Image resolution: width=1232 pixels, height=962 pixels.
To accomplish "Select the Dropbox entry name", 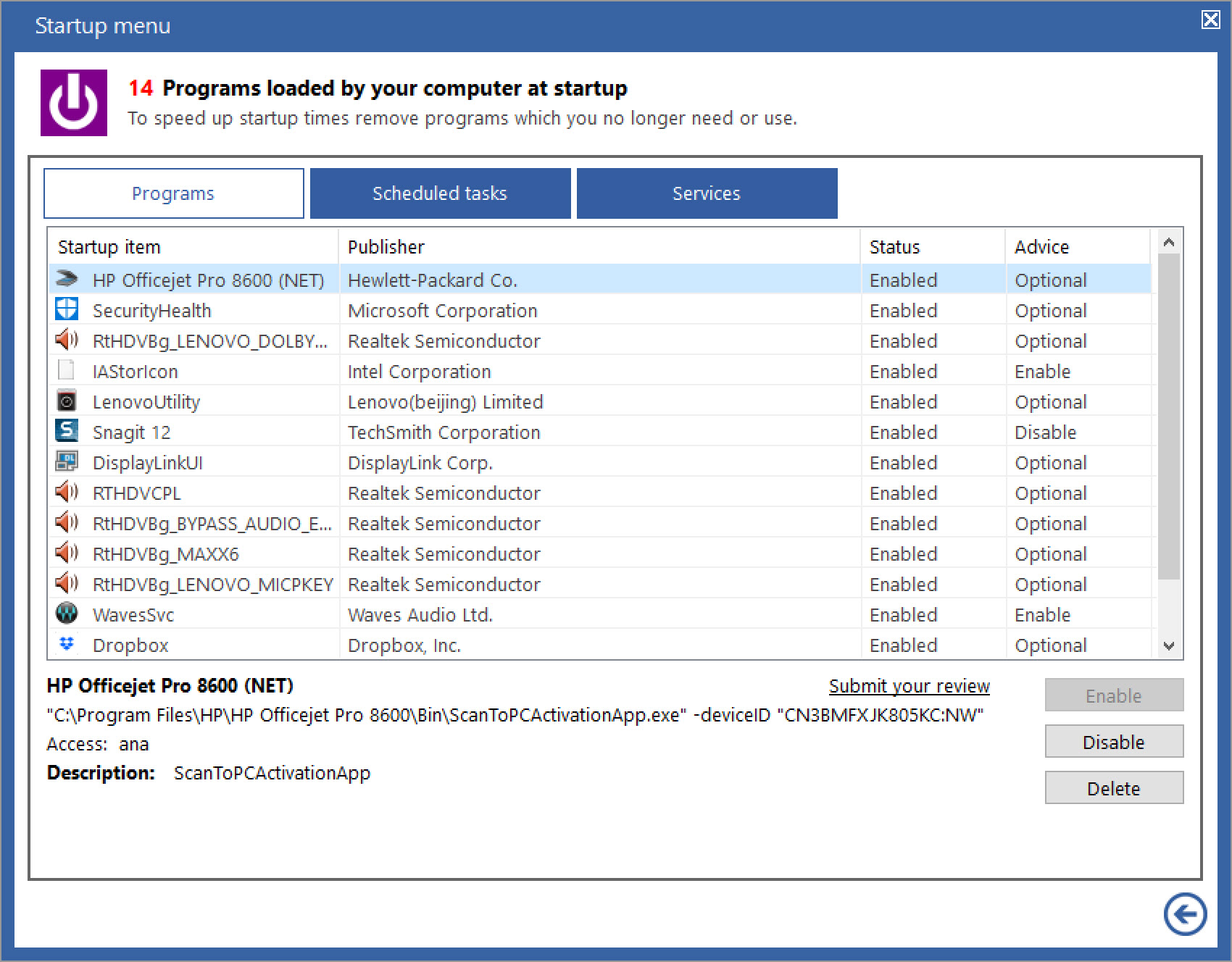I will coord(130,645).
